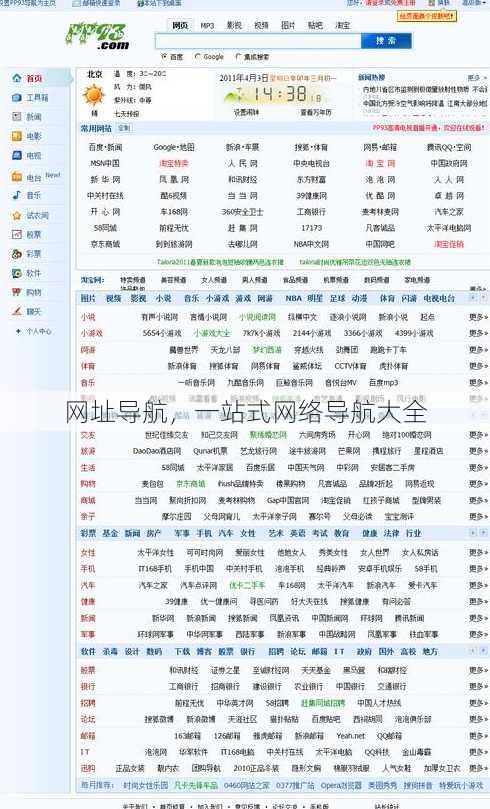Expand 更多 for the 银行 row
Viewport: 490px width, 809px height.
pyautogui.click(x=478, y=686)
